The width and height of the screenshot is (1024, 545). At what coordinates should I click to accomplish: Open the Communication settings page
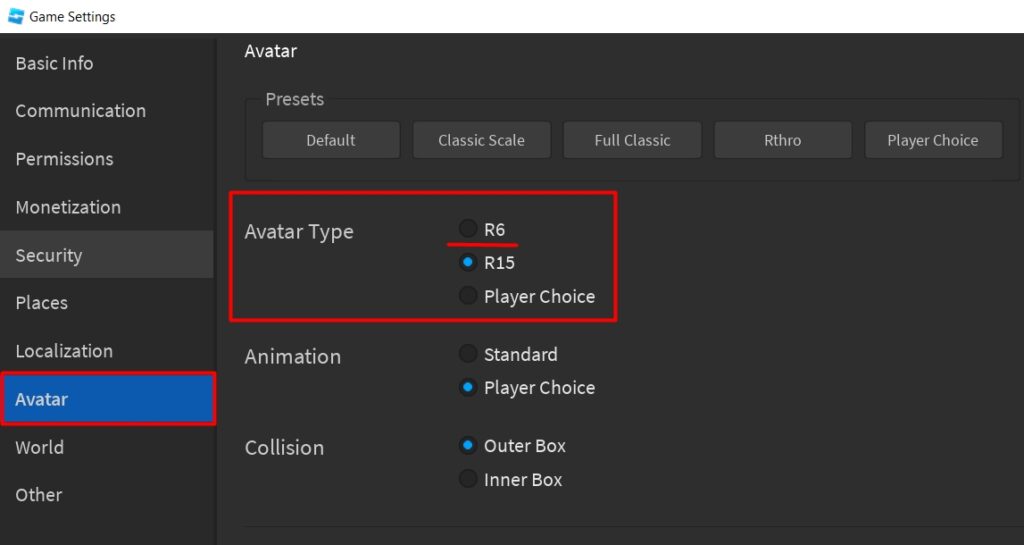pyautogui.click(x=108, y=111)
